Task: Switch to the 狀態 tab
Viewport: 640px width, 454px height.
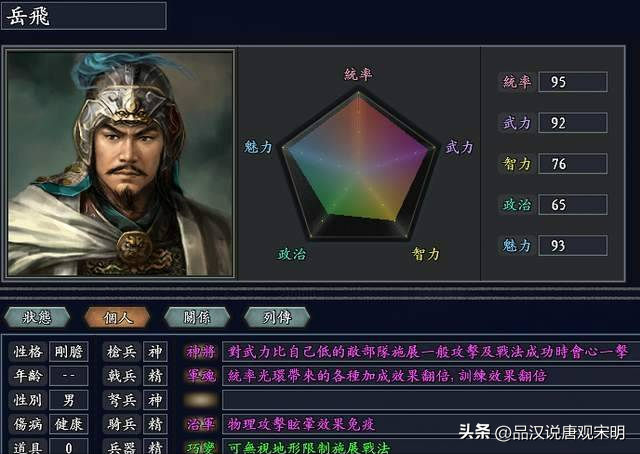Action: click(38, 317)
